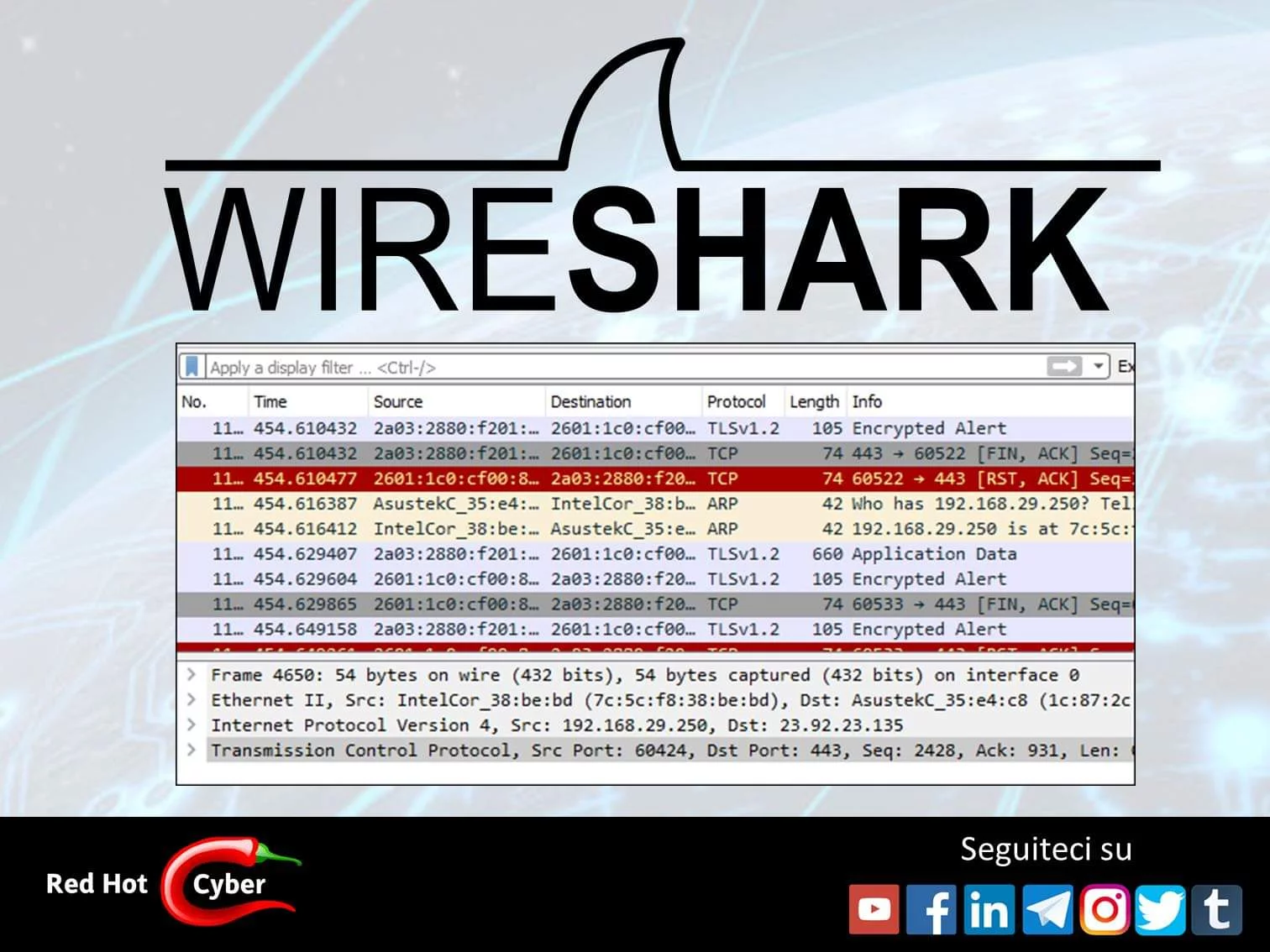Open the Instagram social icon
The height and width of the screenshot is (952, 1270).
tap(1105, 909)
